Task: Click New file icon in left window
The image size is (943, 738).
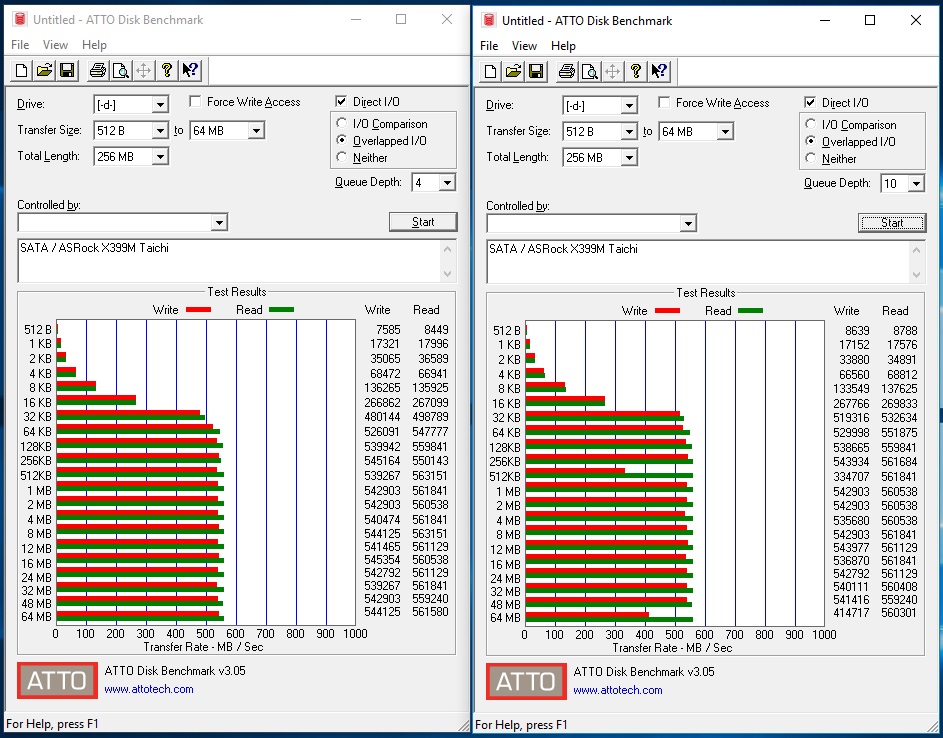Action: click(21, 70)
